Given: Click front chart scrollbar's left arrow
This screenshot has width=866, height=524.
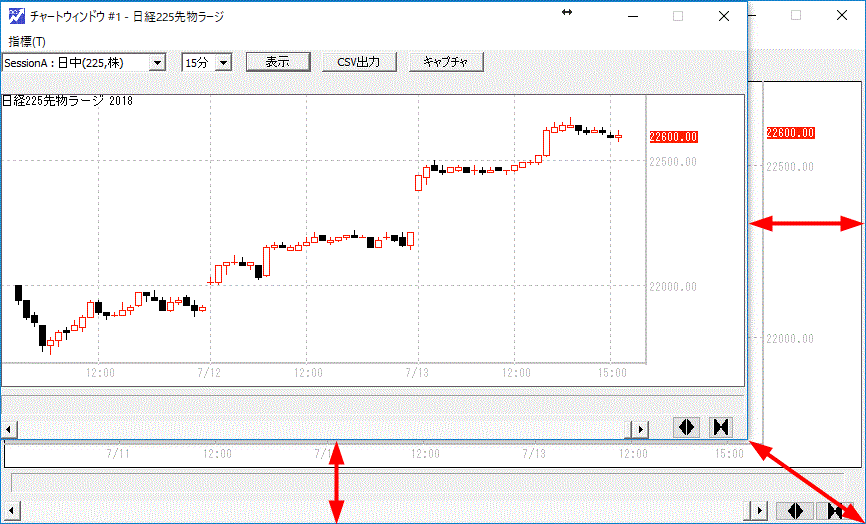Looking at the screenshot, I should click(9, 429).
